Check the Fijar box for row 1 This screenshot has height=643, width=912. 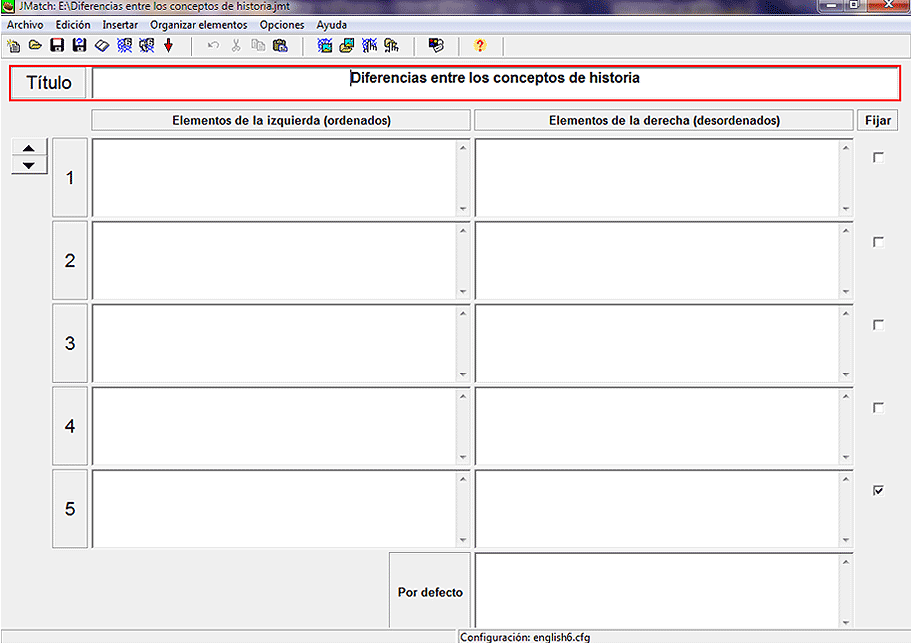(878, 158)
